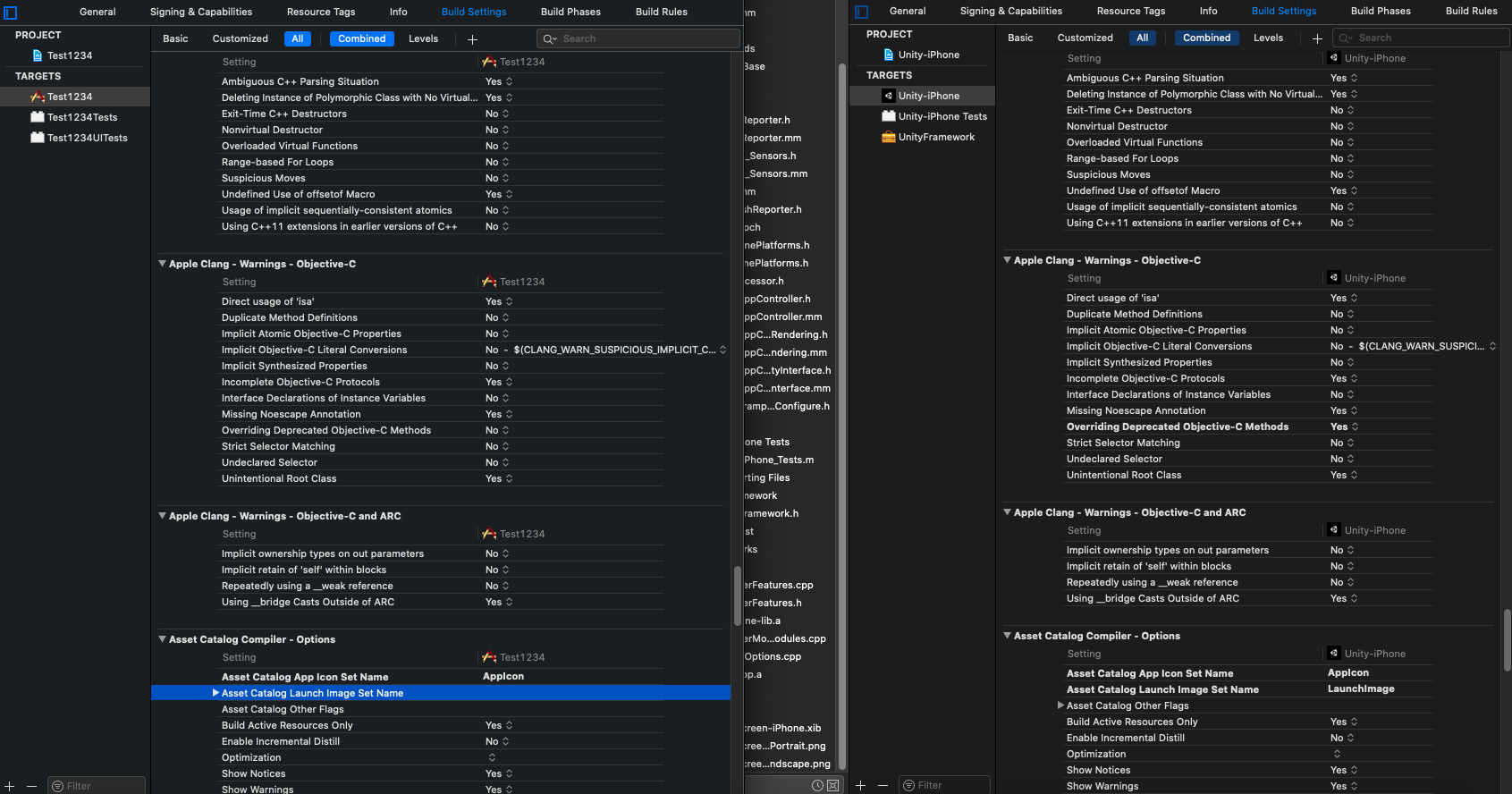Select the Test1234 app target icon

(x=38, y=97)
